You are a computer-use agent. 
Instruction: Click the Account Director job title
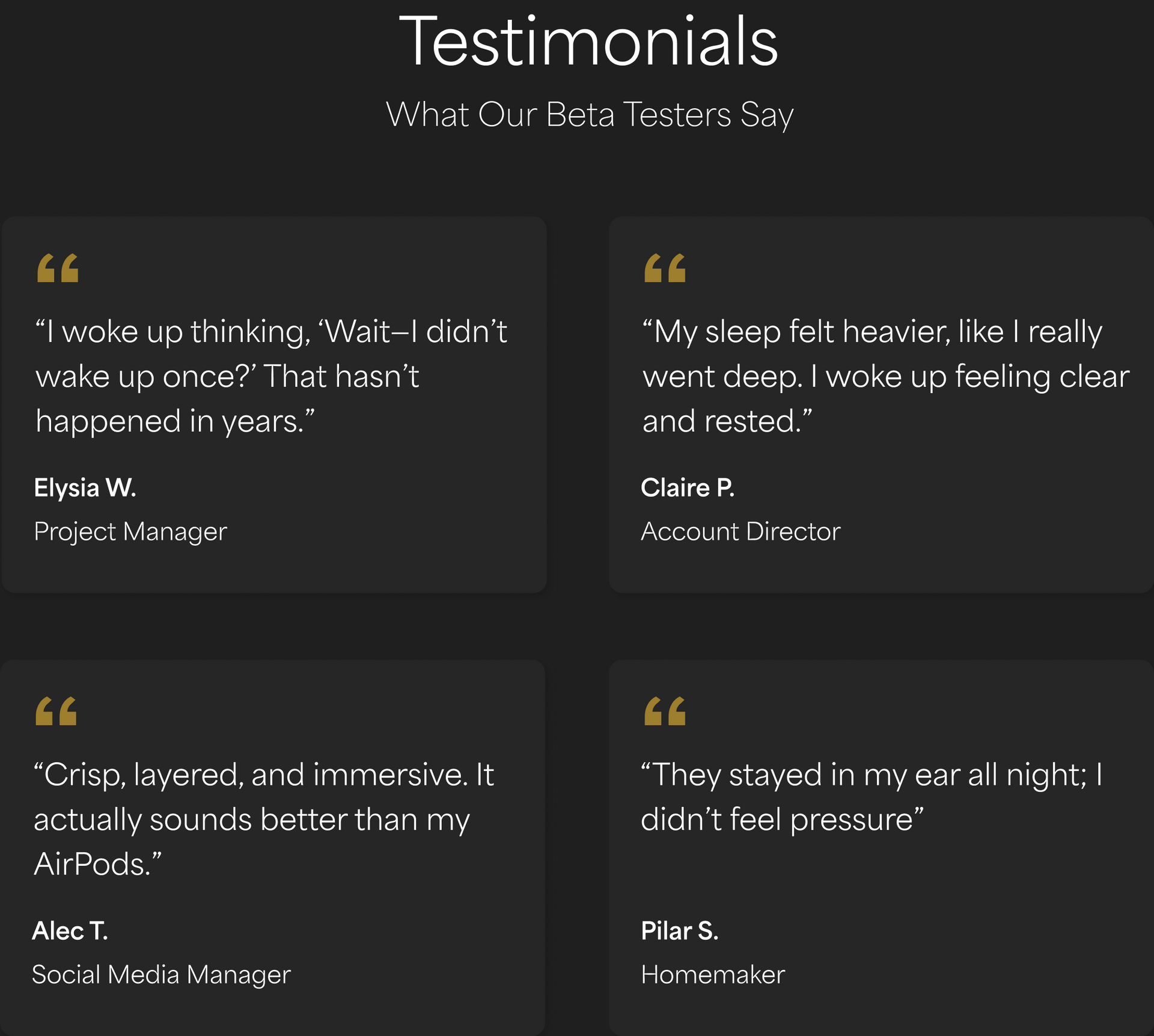point(740,531)
